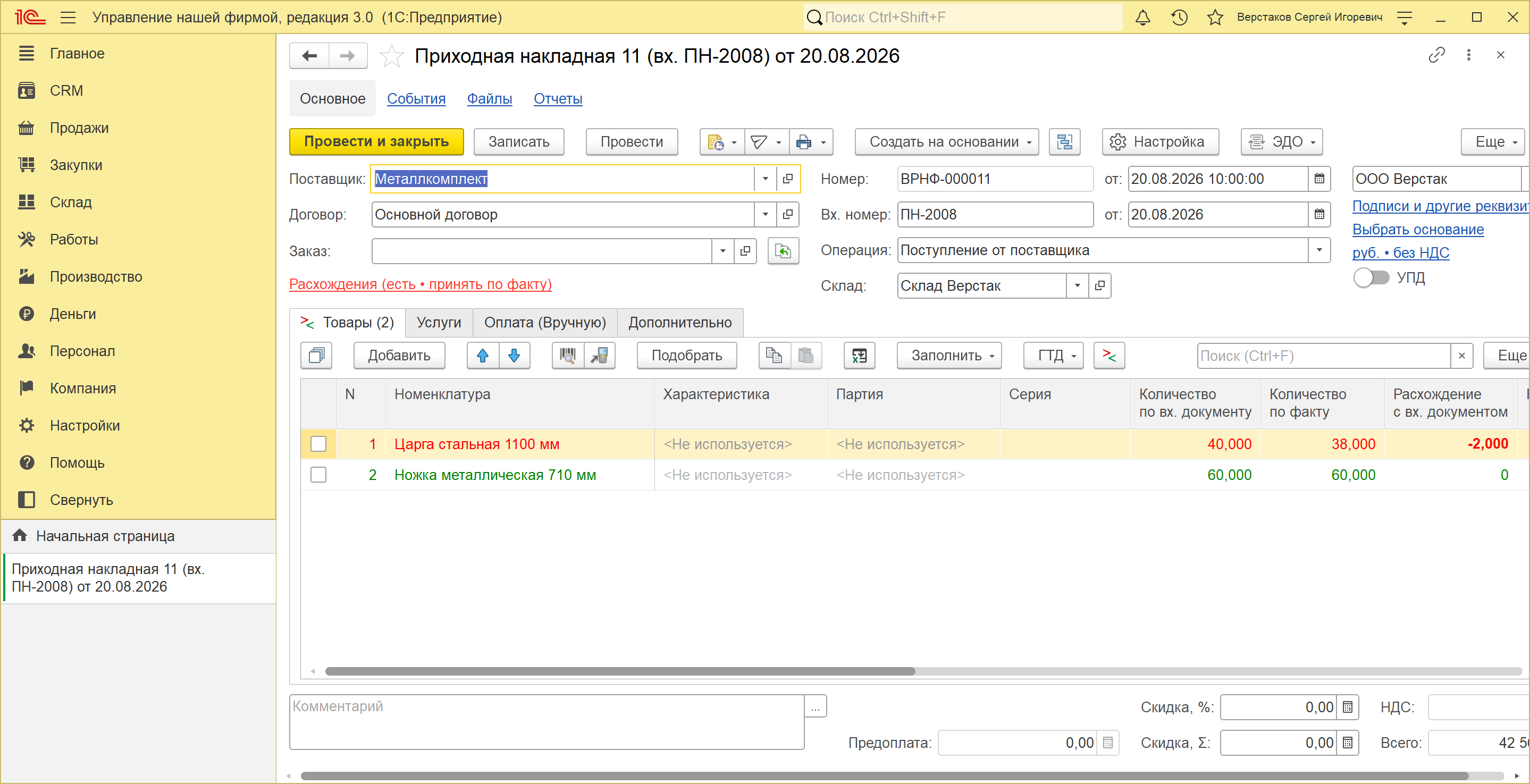Expand the Поставщик dropdown

point(765,179)
